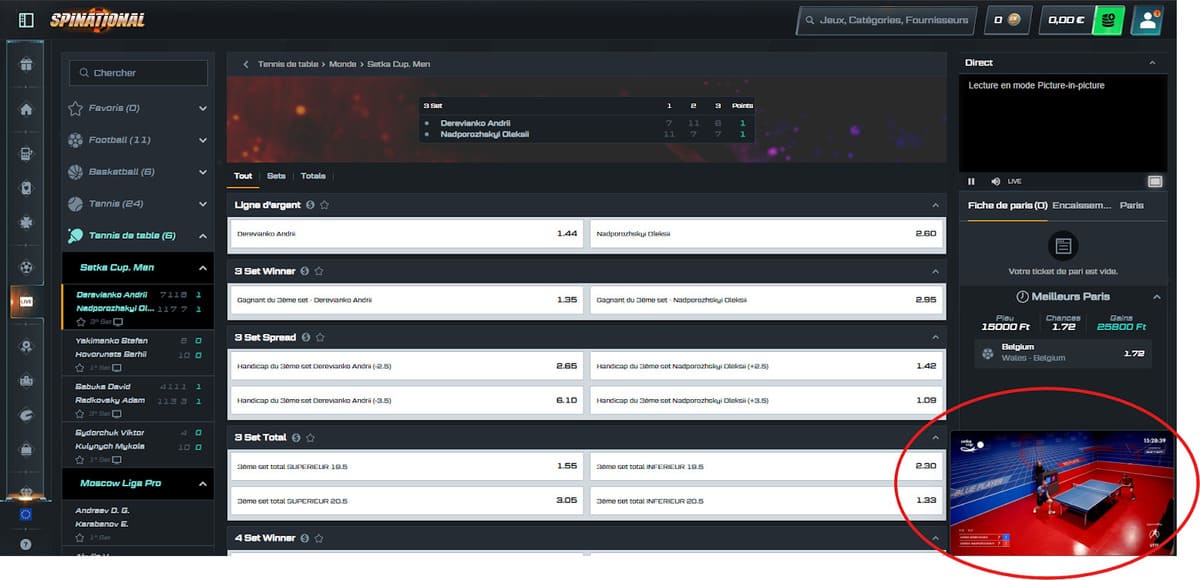Open the search field with the magnifier icon
1200x580 pixels.
(137, 72)
